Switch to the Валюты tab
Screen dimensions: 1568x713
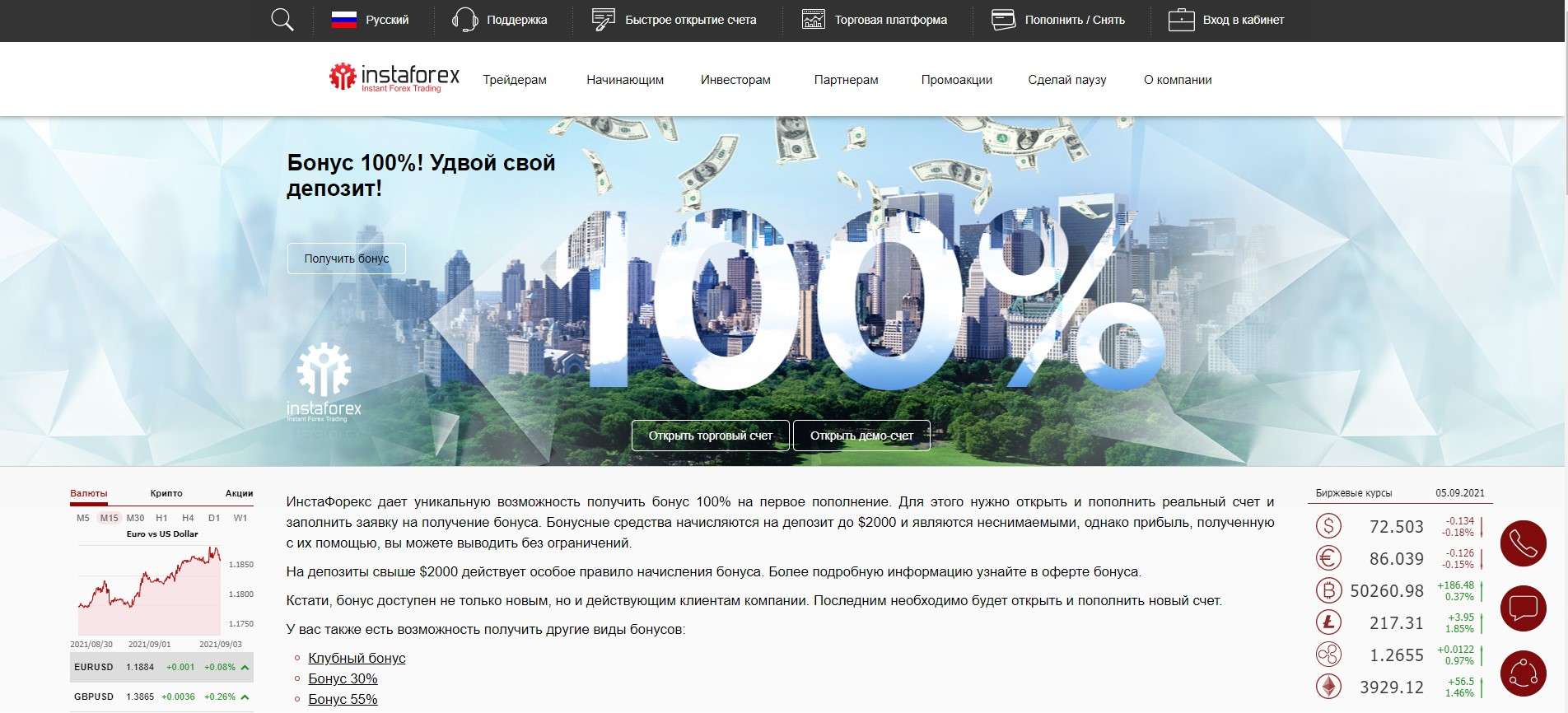89,493
